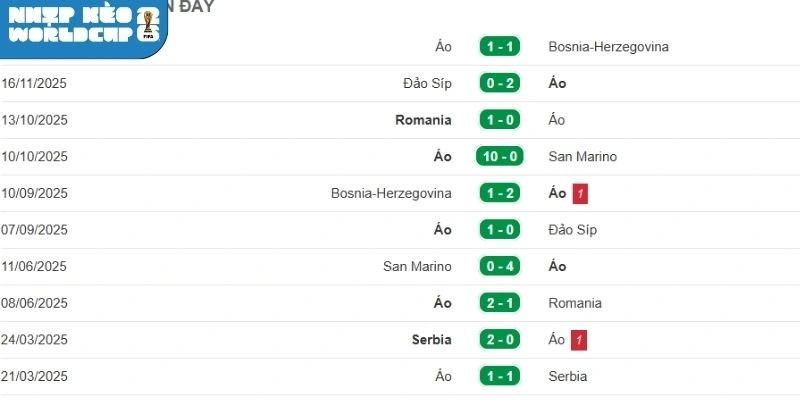Viewport: 800px width, 400px height.
Task: Open Bosnia-Herzegovina link in the first row
Action: point(608,47)
